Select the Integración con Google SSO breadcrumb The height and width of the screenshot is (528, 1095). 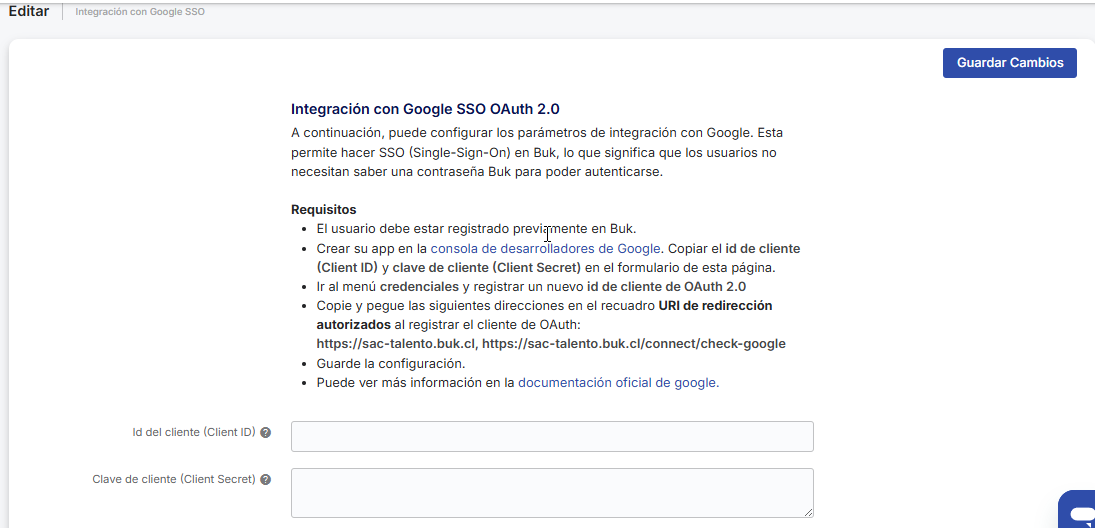(x=140, y=12)
